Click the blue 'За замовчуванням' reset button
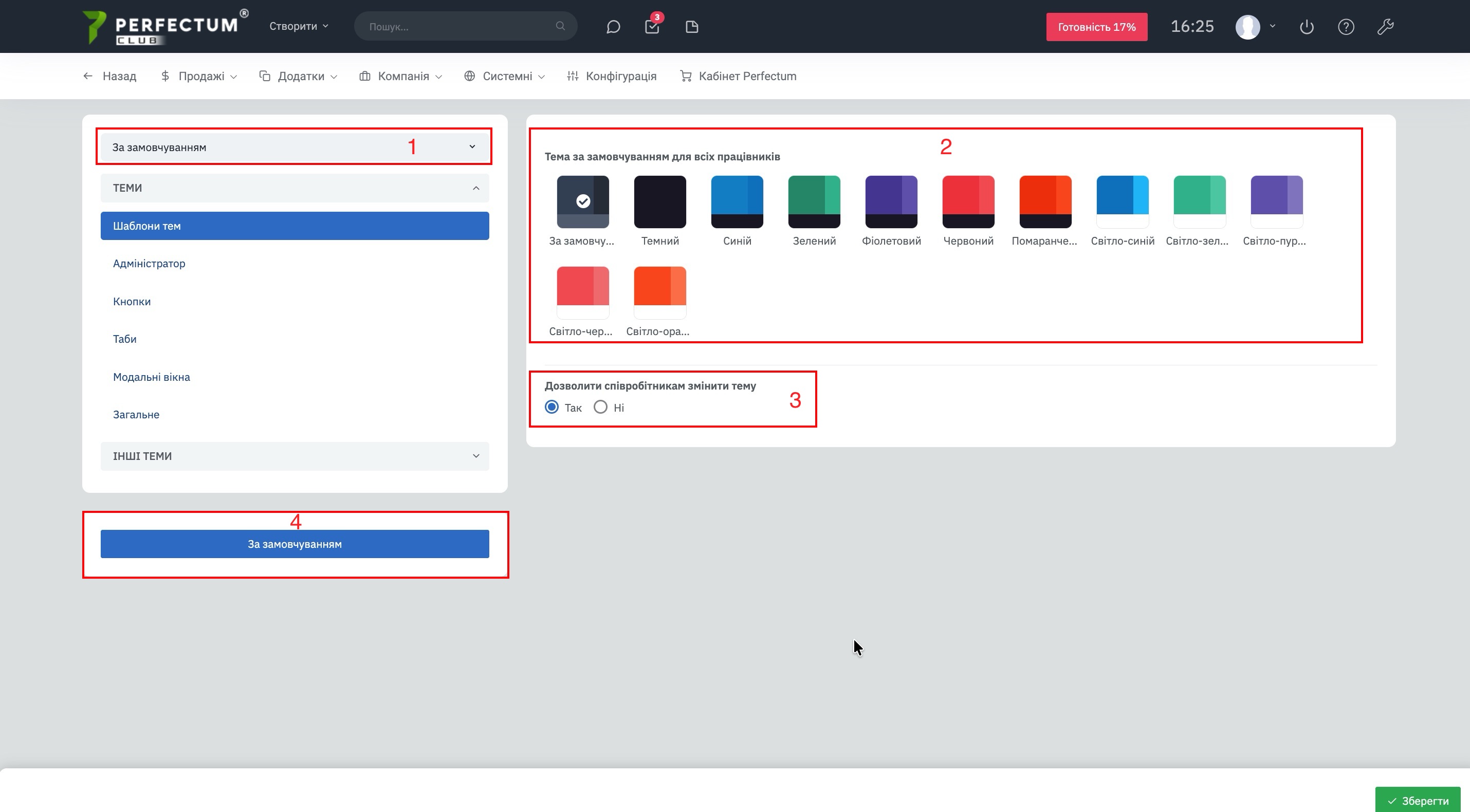The width and height of the screenshot is (1470, 812). tap(295, 544)
